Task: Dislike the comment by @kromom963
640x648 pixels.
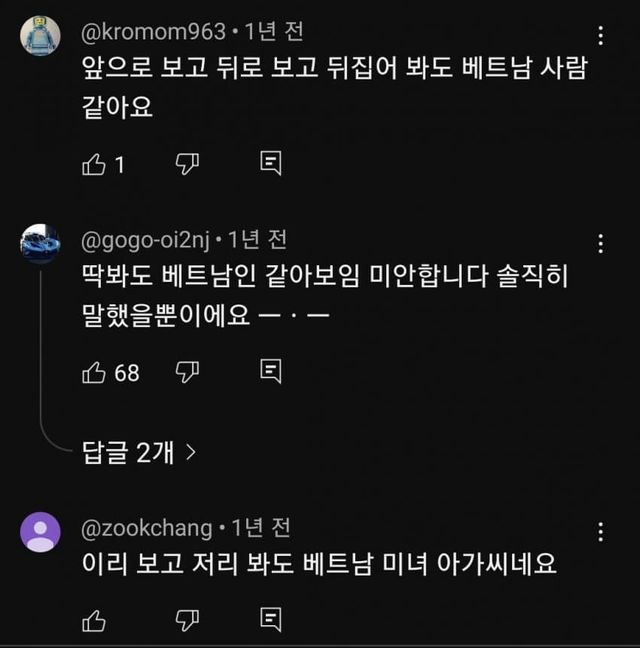Action: [187, 164]
